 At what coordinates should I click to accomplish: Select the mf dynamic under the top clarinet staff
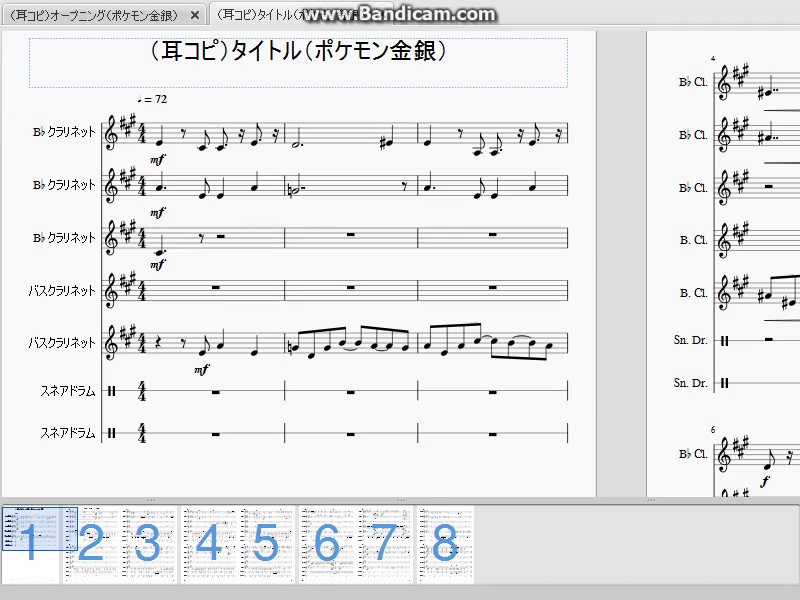coord(158,160)
